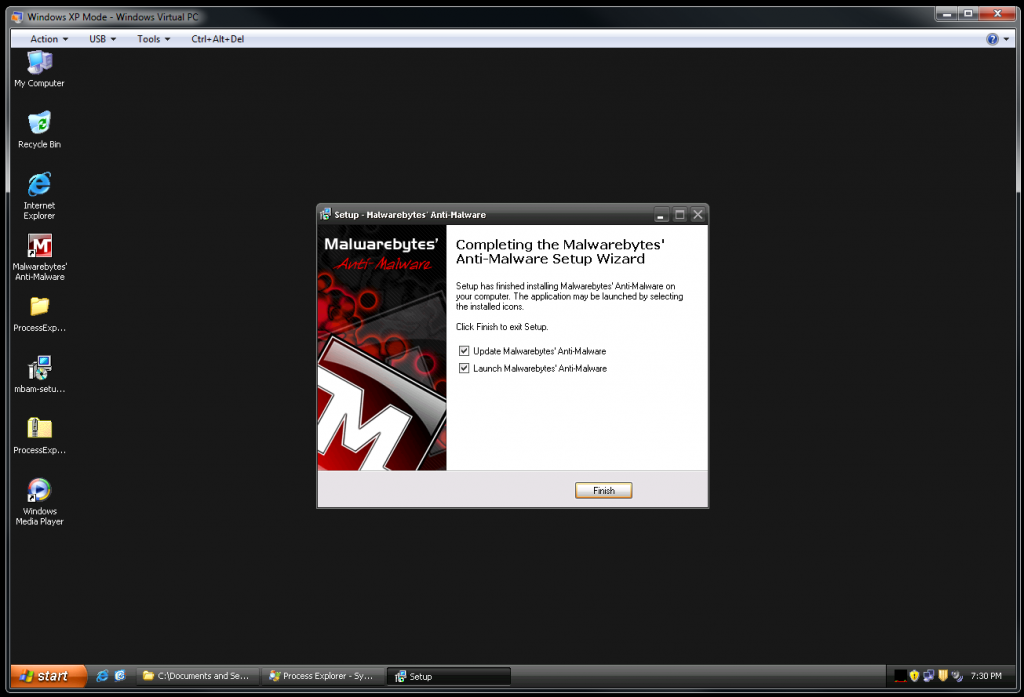Uncheck Update Malwarebytes' Anti-Malware checkbox
Viewport: 1024px width, 697px height.
(464, 351)
